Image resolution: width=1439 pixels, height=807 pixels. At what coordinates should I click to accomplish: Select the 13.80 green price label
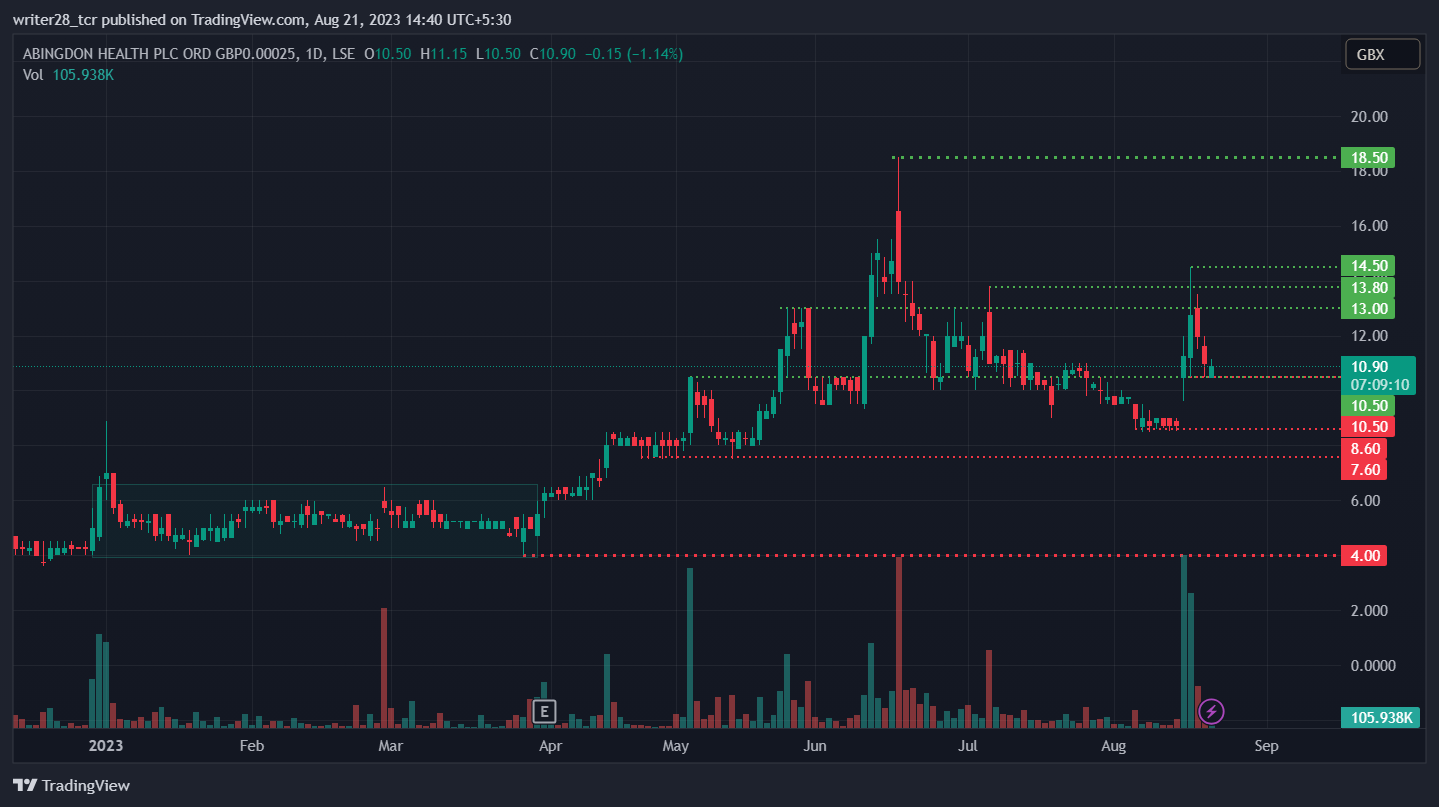(1367, 287)
